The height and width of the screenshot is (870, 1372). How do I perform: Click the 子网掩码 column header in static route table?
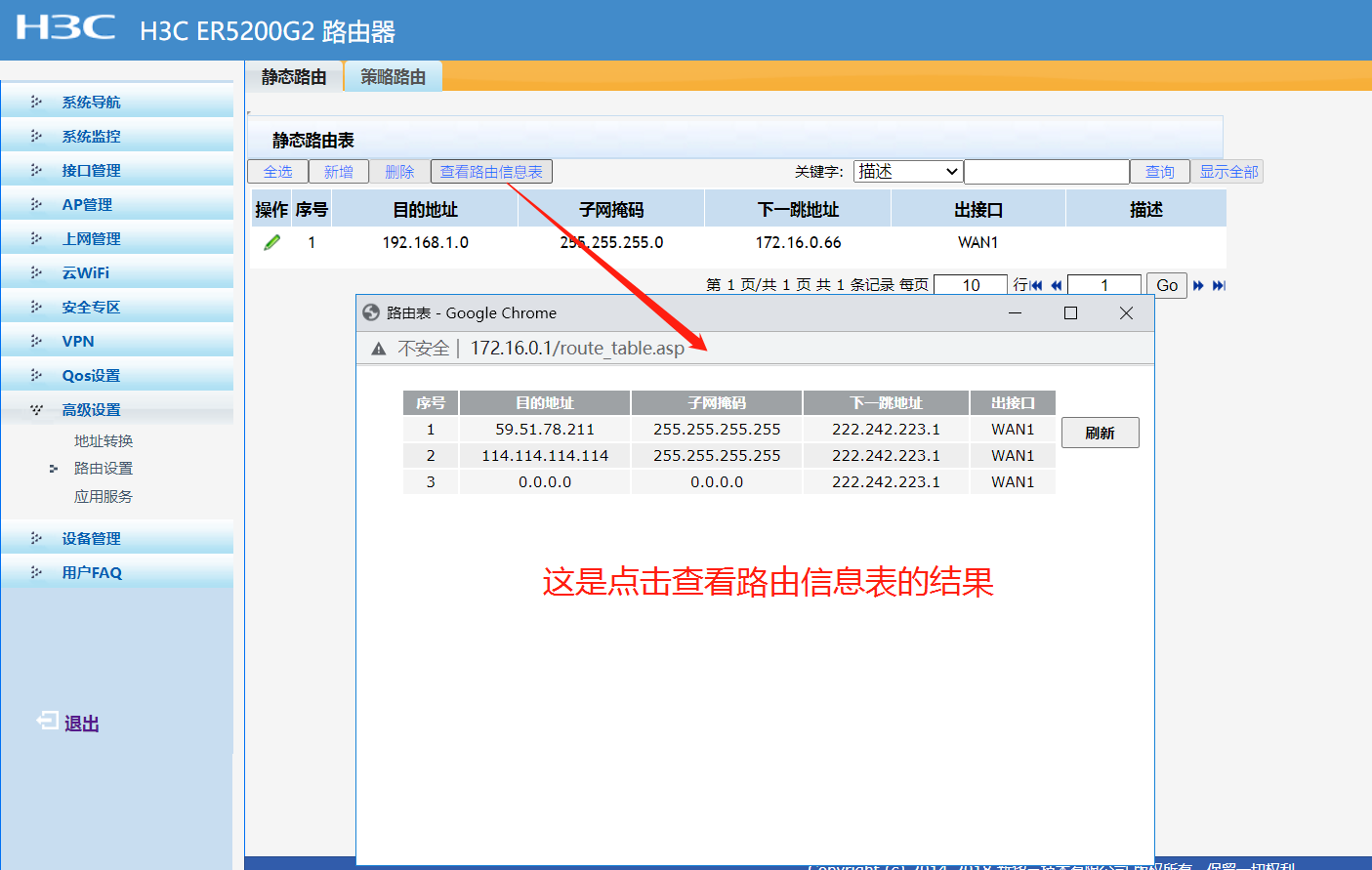click(x=611, y=209)
